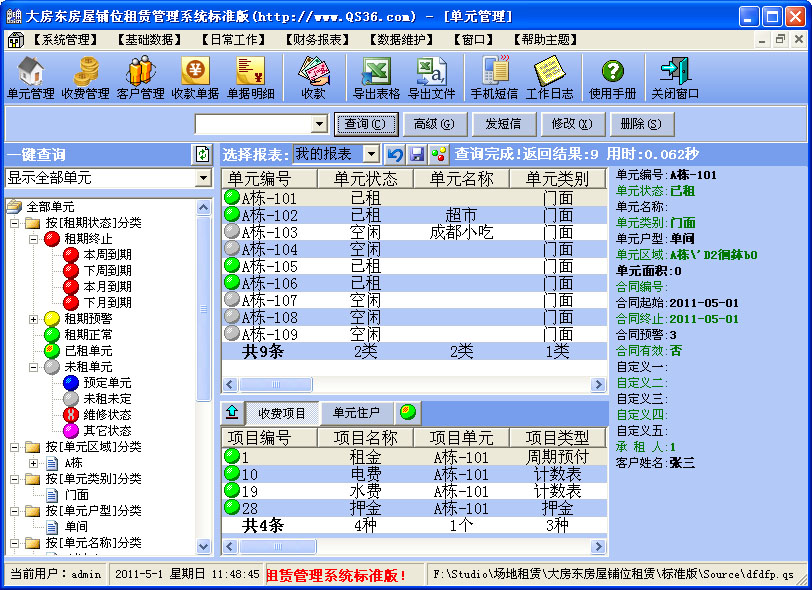Click undo arrow icon beside 我的报表
This screenshot has width=812, height=590.
coord(395,154)
